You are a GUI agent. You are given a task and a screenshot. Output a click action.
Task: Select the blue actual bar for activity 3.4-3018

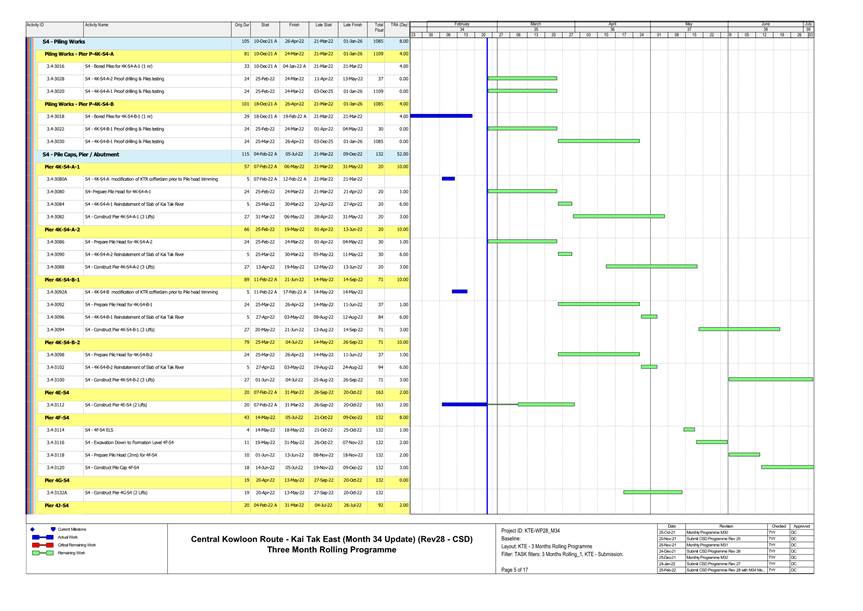pyautogui.click(x=441, y=116)
